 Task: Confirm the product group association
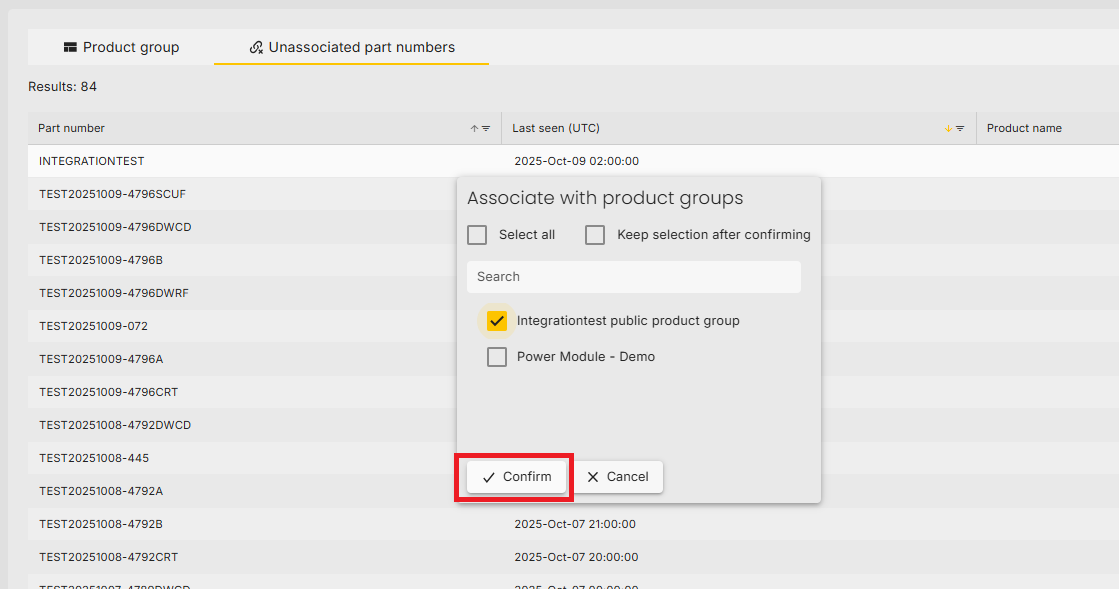coord(517,477)
